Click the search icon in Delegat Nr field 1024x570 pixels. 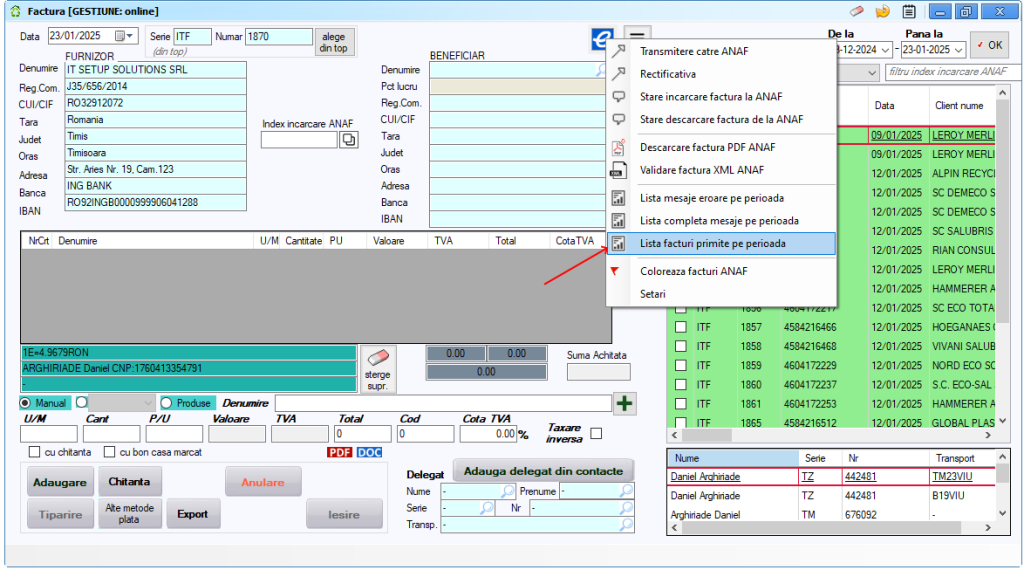pos(626,507)
